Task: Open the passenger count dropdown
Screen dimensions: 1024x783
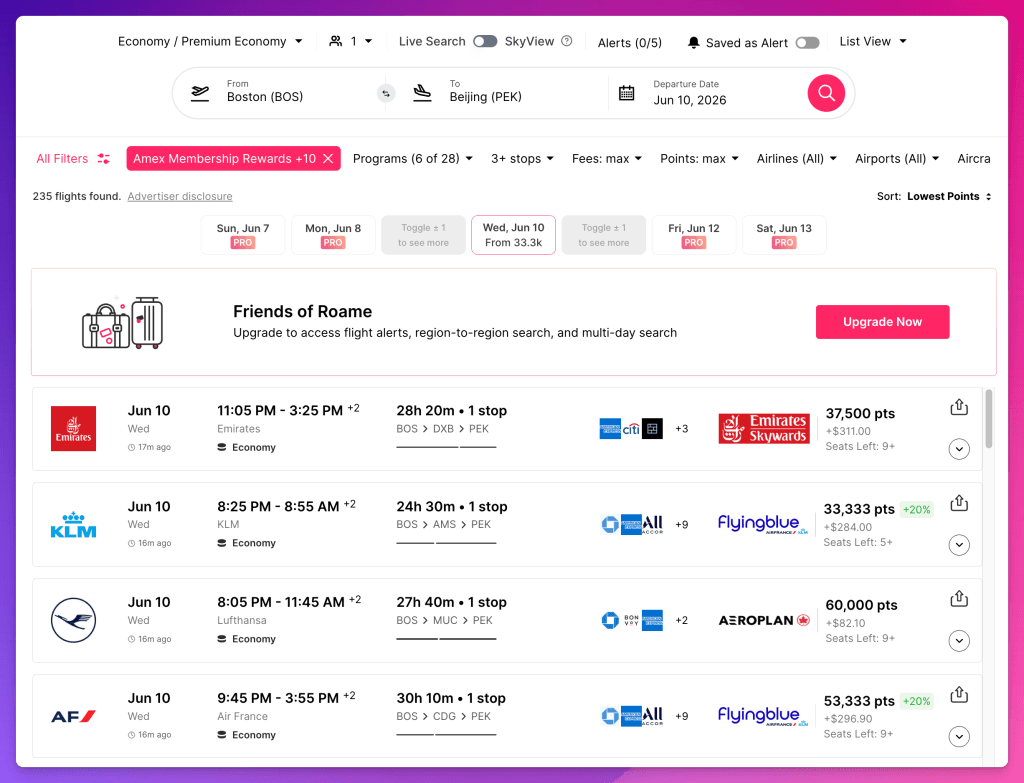Action: point(351,41)
